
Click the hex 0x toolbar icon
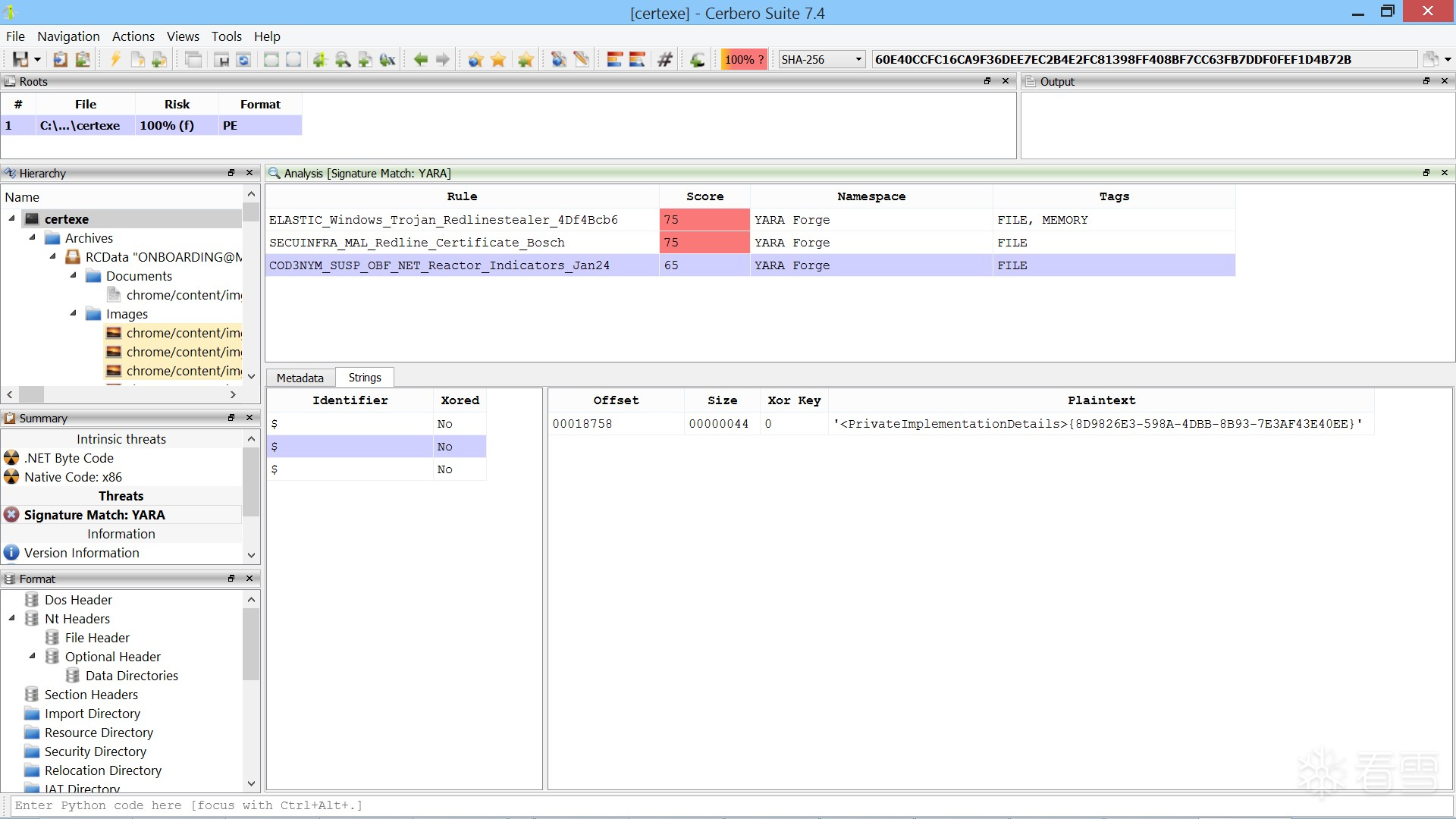[388, 59]
